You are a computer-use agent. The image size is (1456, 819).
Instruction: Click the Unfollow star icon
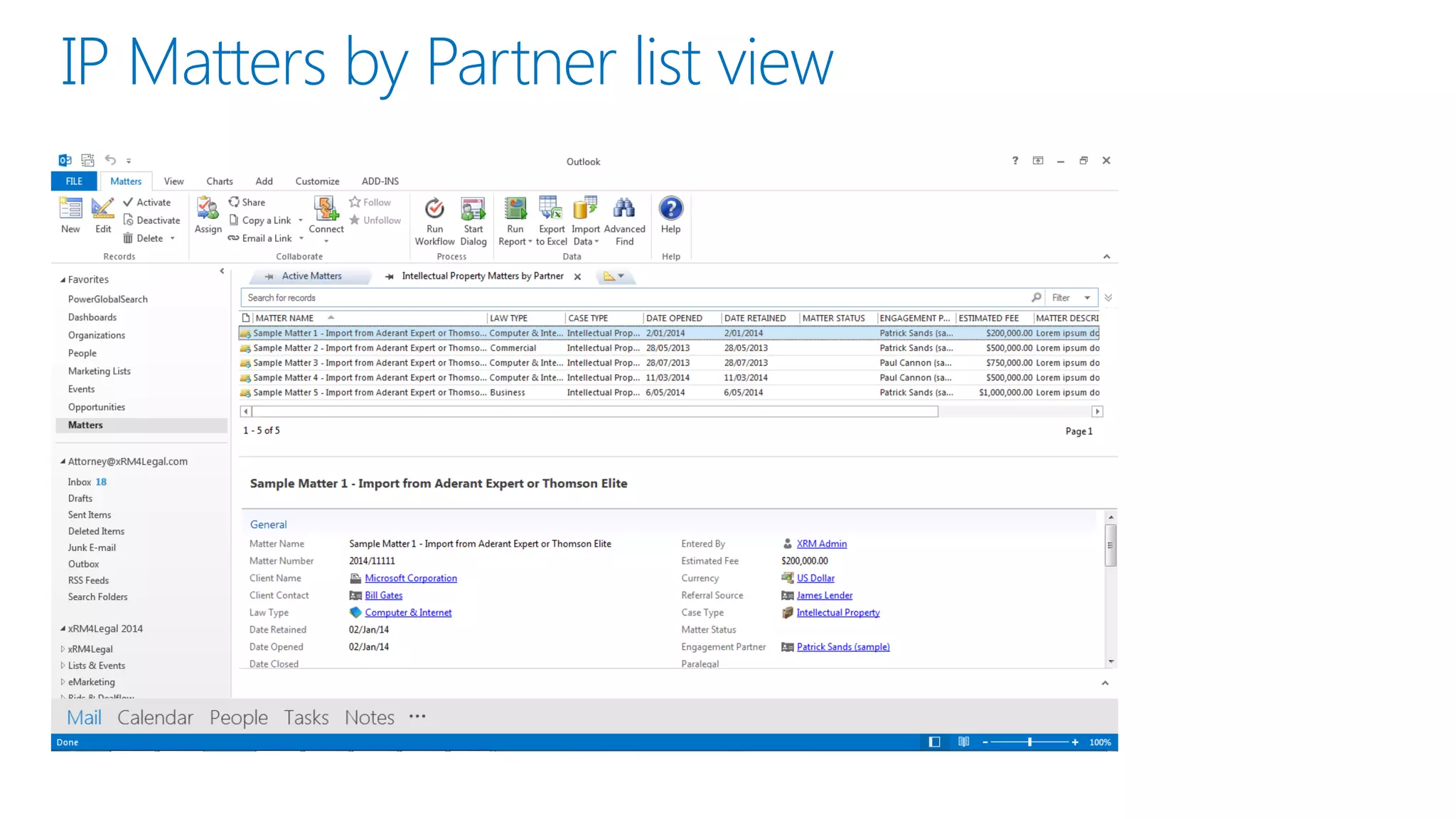click(x=355, y=220)
